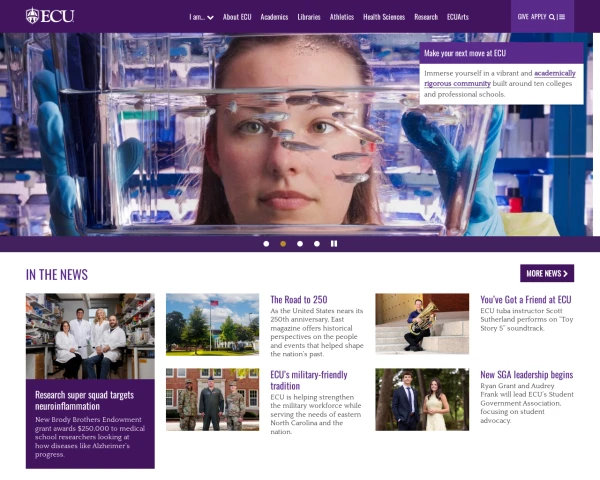
Task: Click the tuba player photo thumbnail
Action: click(x=422, y=324)
